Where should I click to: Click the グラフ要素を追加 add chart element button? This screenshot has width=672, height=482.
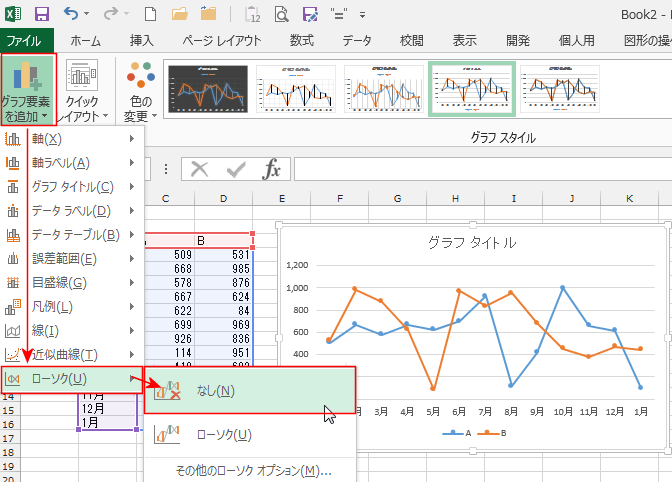[28, 90]
